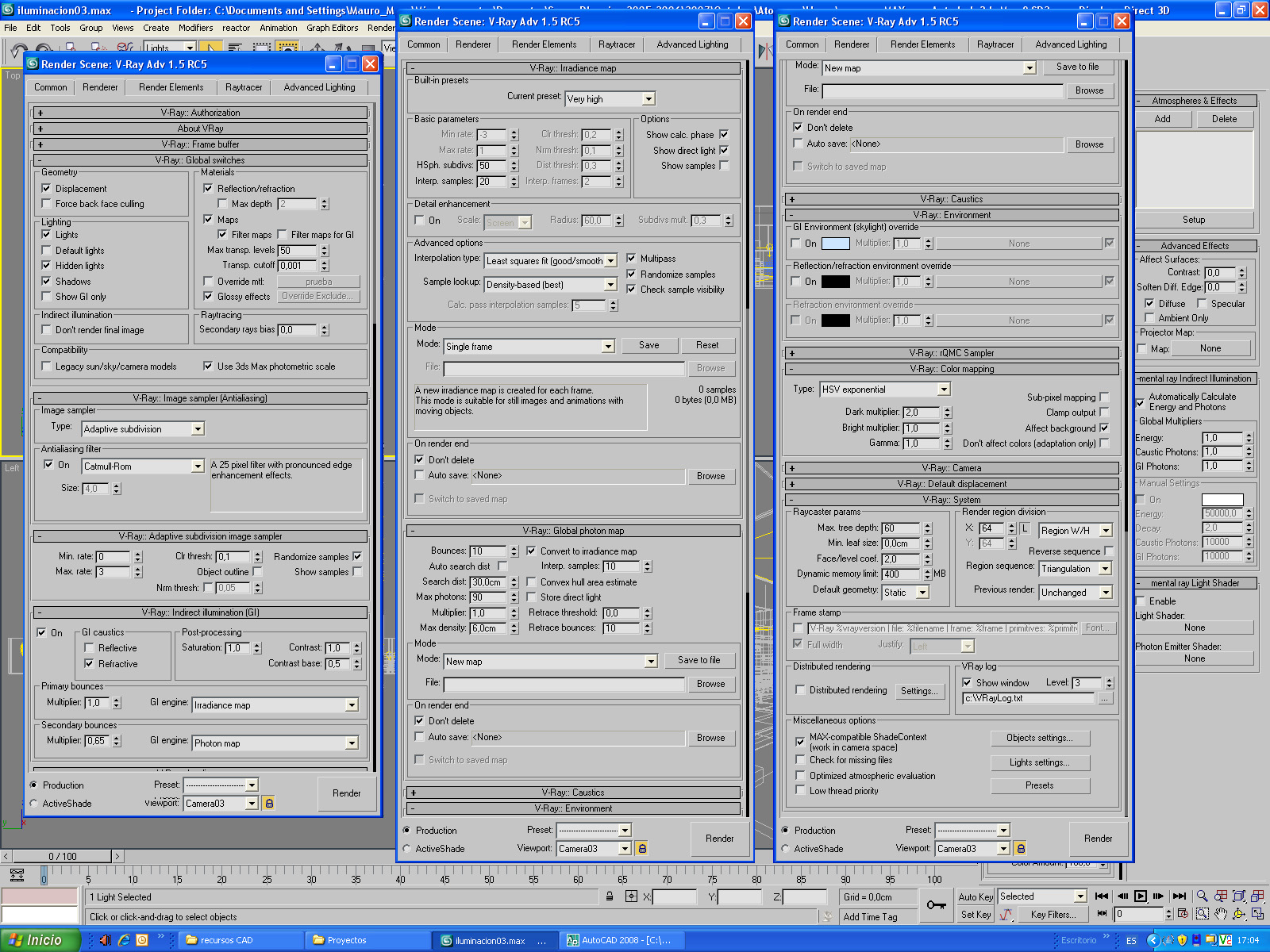
Task: Go to the start of the animation
Action: [1101, 896]
